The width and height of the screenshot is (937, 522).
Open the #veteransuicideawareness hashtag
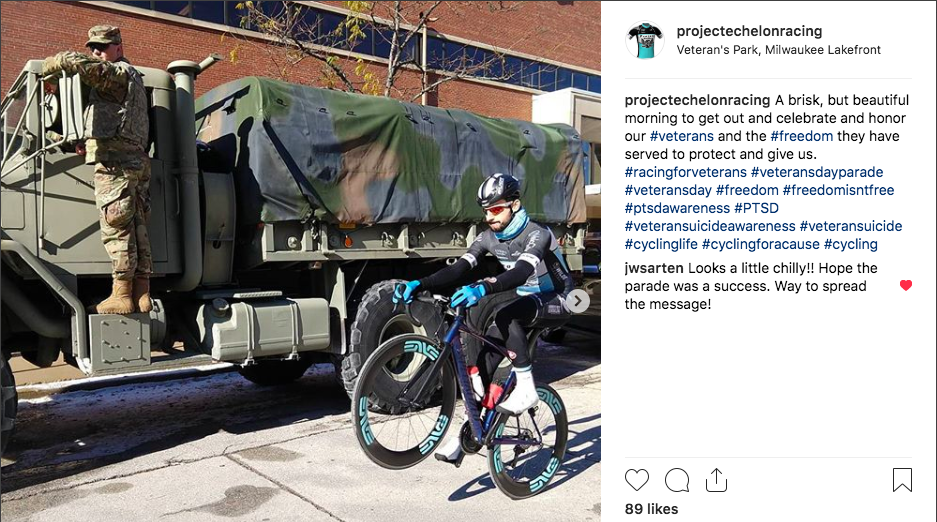tap(710, 226)
